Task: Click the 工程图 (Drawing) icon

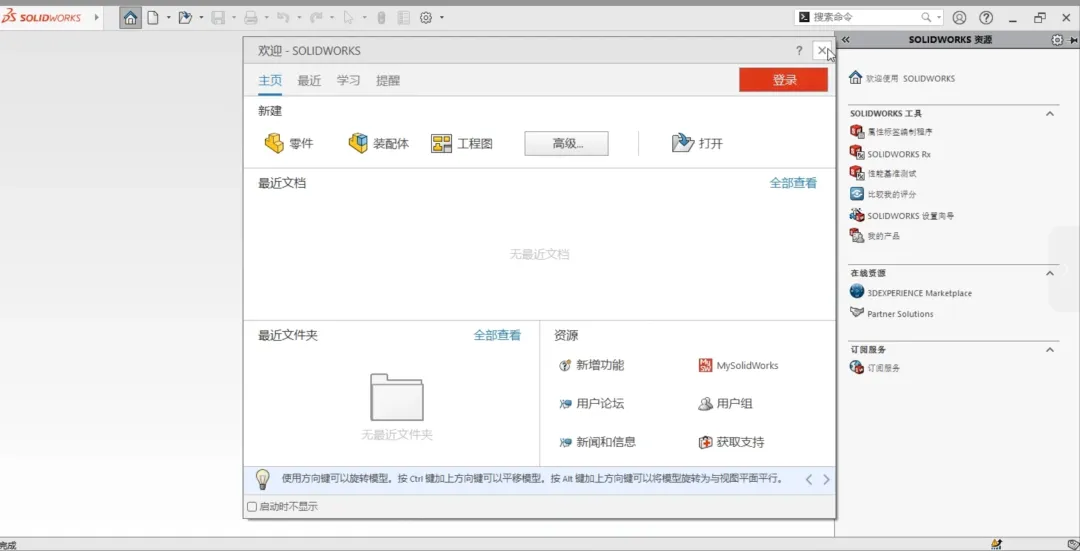Action: tap(442, 143)
